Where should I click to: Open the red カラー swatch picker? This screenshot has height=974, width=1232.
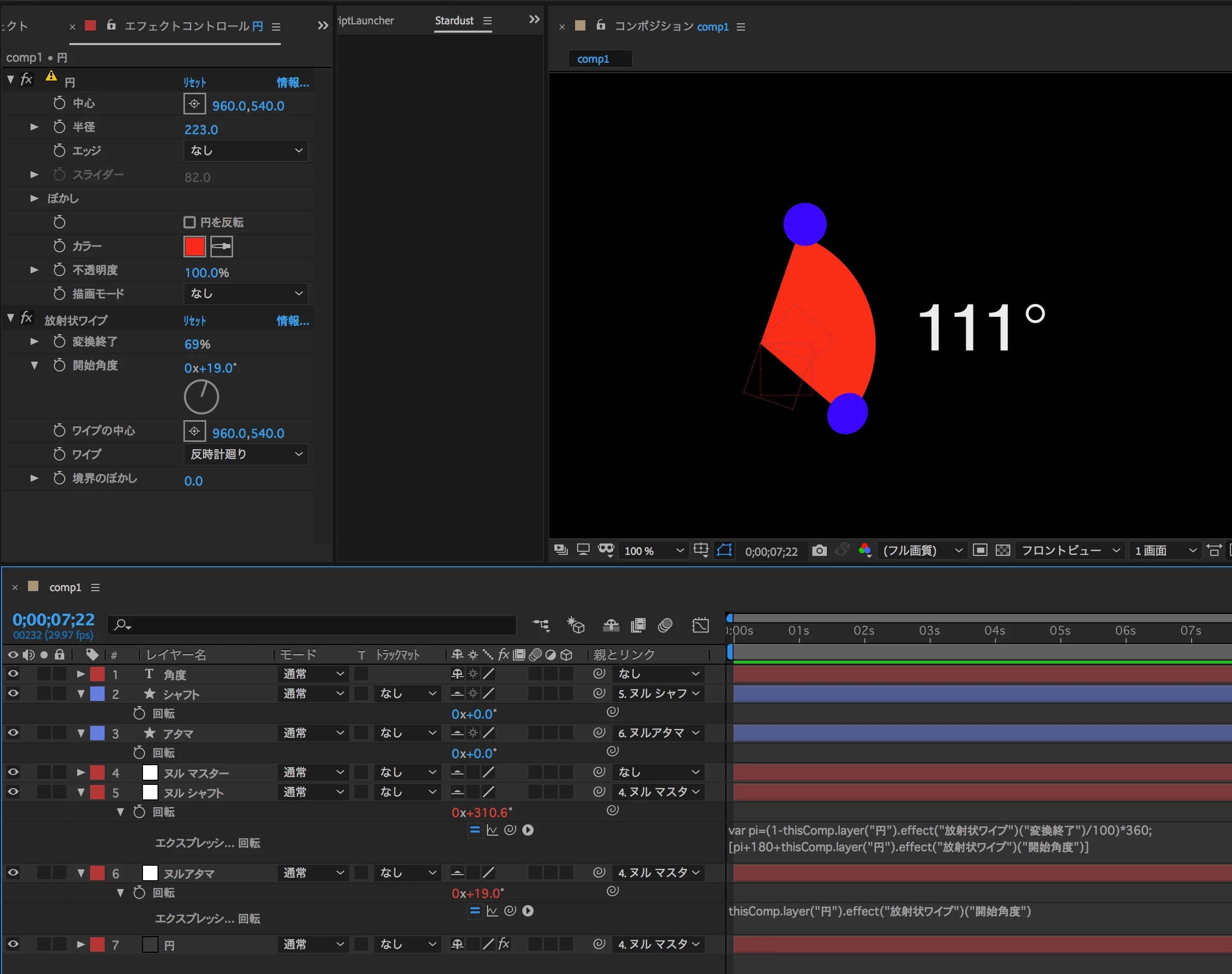(x=194, y=247)
